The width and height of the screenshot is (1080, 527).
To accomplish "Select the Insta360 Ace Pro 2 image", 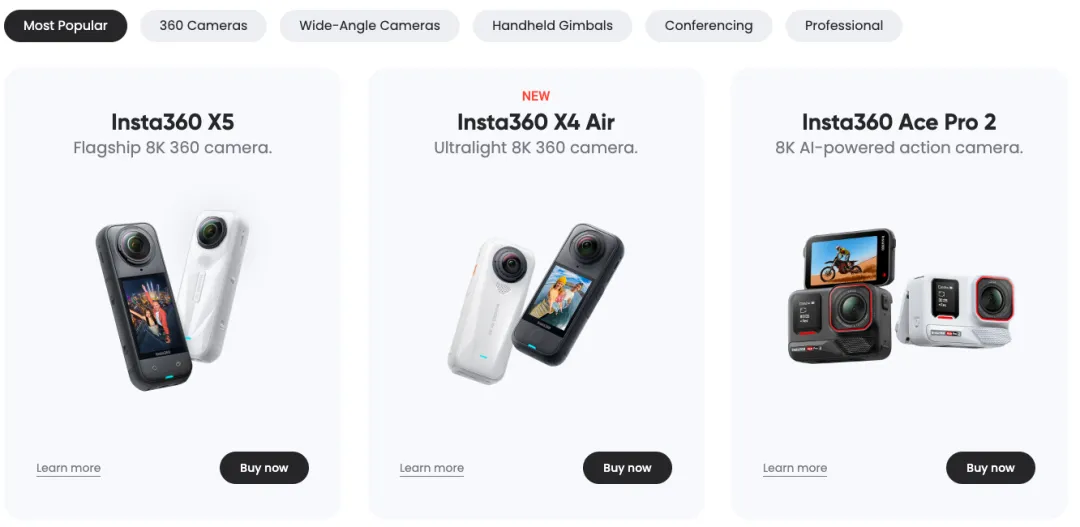I will [x=900, y=297].
